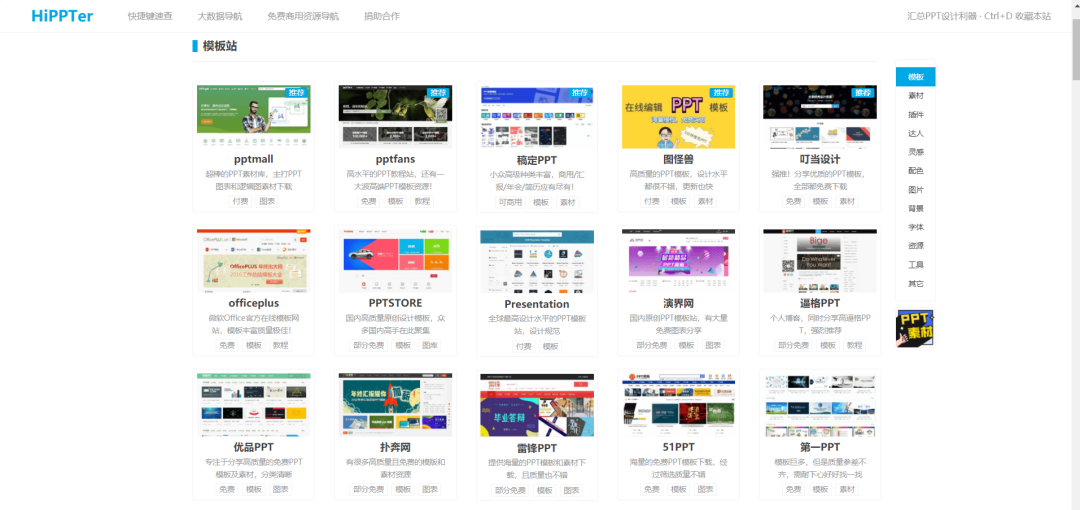Image resolution: width=1080 pixels, height=510 pixels.
Task: Open the 叮当设计 site thumbnail
Action: (820, 116)
